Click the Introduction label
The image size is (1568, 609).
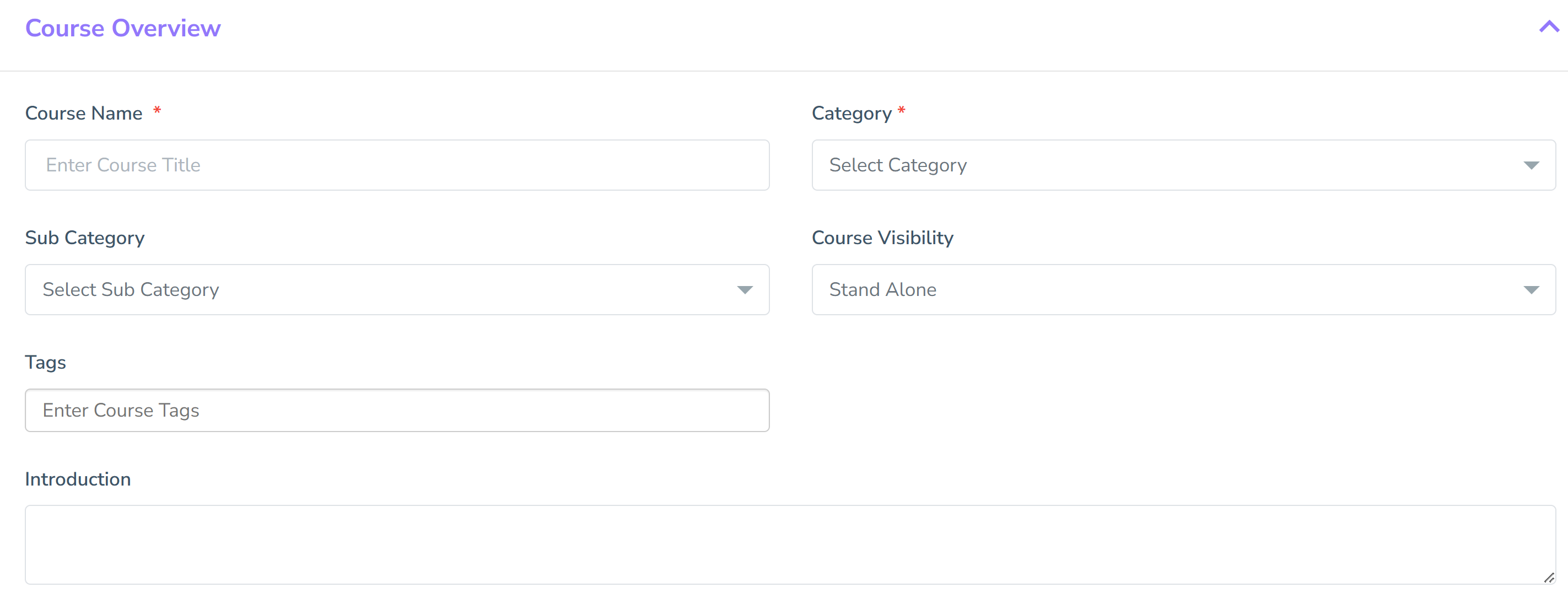coord(78,479)
